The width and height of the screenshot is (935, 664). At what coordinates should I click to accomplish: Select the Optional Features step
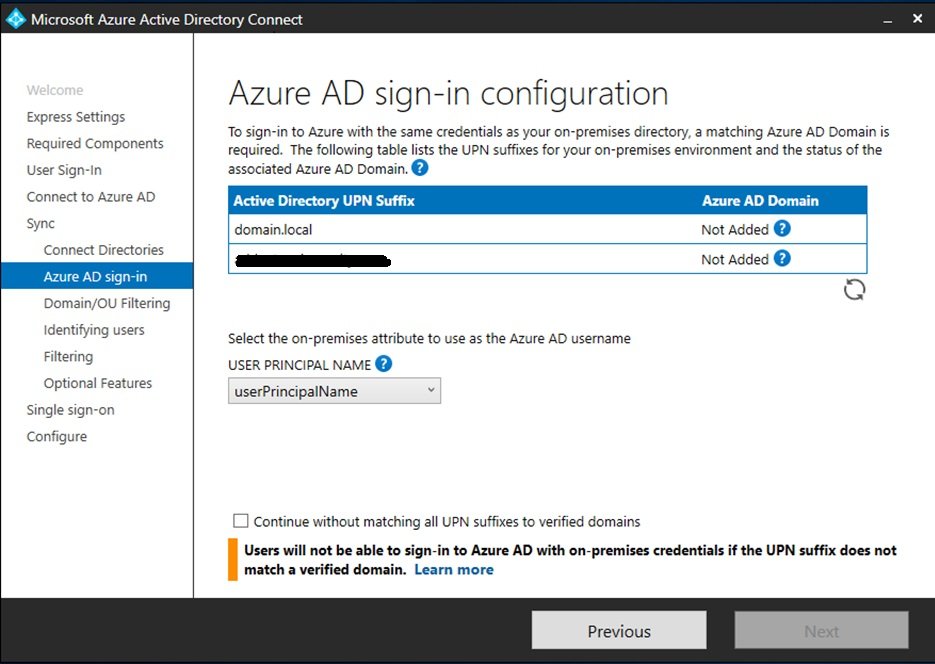(97, 383)
